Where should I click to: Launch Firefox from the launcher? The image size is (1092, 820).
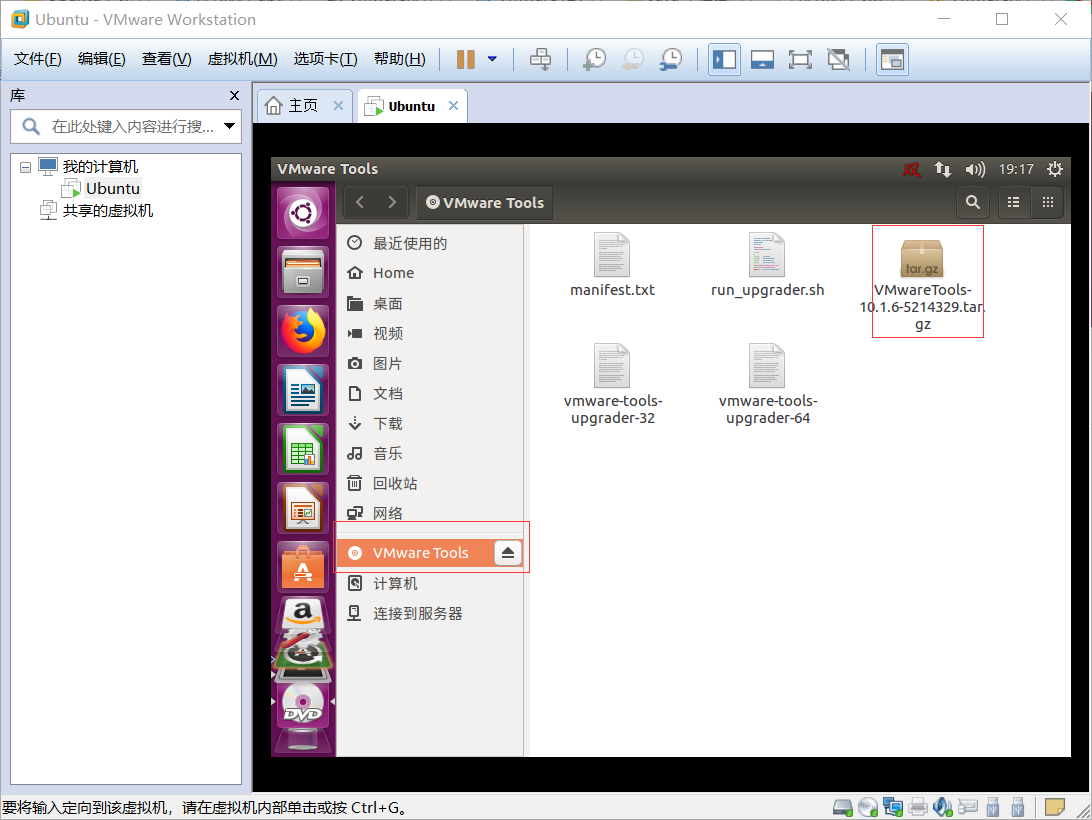(303, 331)
